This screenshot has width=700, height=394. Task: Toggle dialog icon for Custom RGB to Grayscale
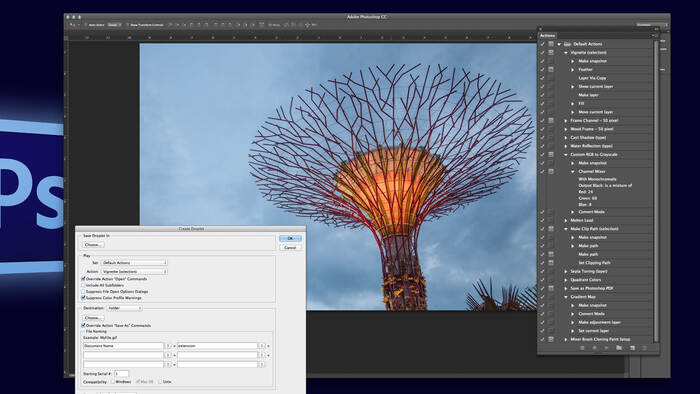click(551, 154)
